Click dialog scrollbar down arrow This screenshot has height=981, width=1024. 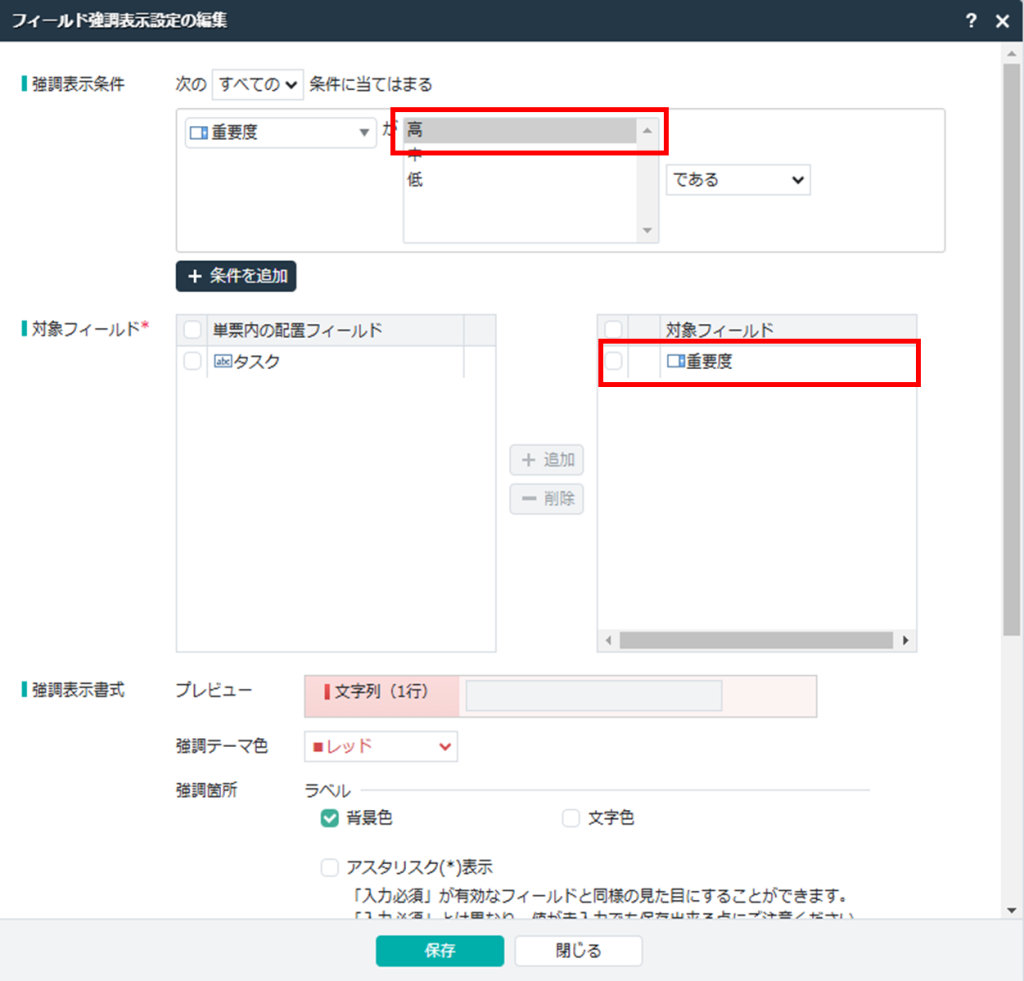click(x=1012, y=910)
